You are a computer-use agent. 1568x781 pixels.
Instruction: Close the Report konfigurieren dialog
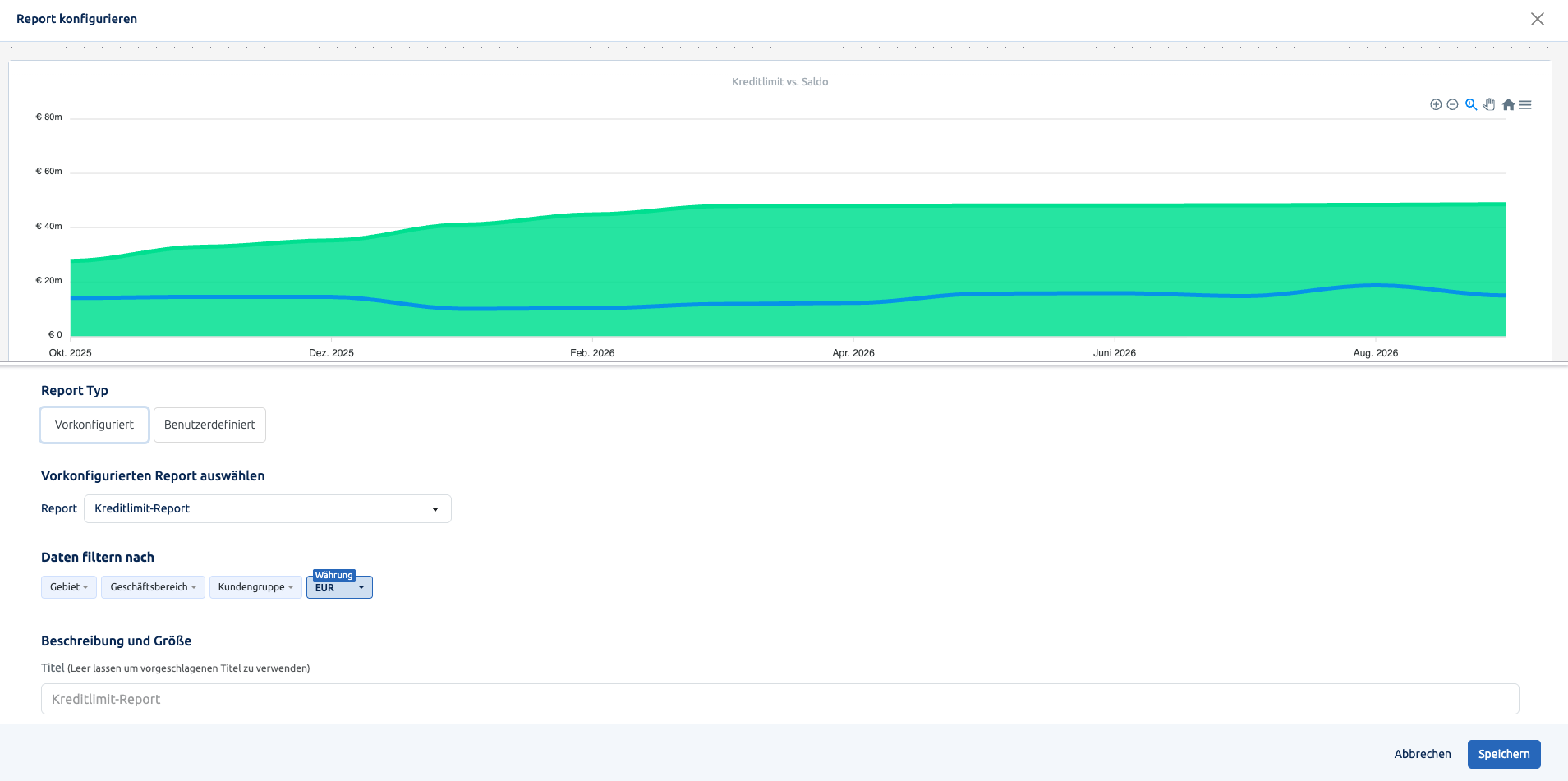click(1538, 19)
